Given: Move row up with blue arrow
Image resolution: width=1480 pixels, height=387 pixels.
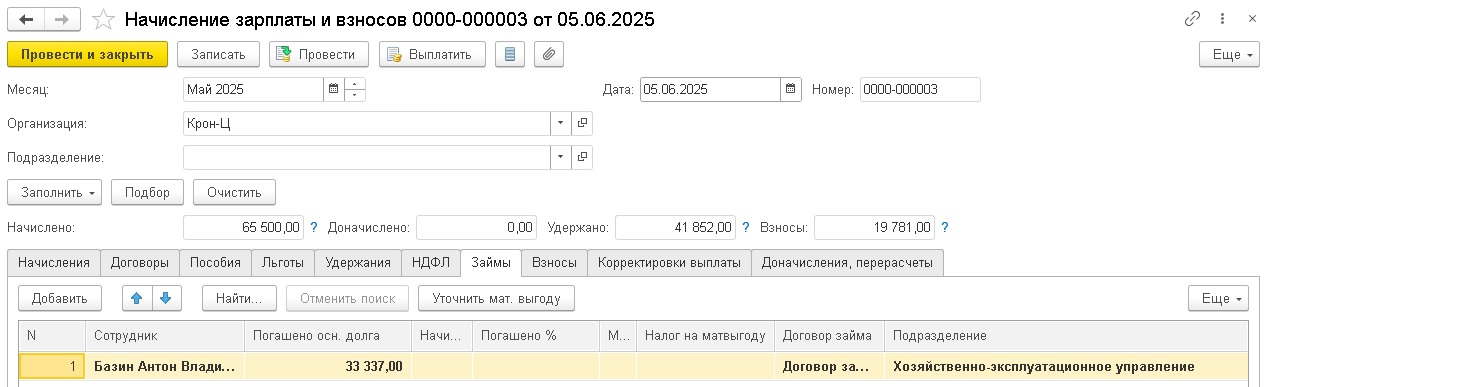Looking at the screenshot, I should (138, 297).
